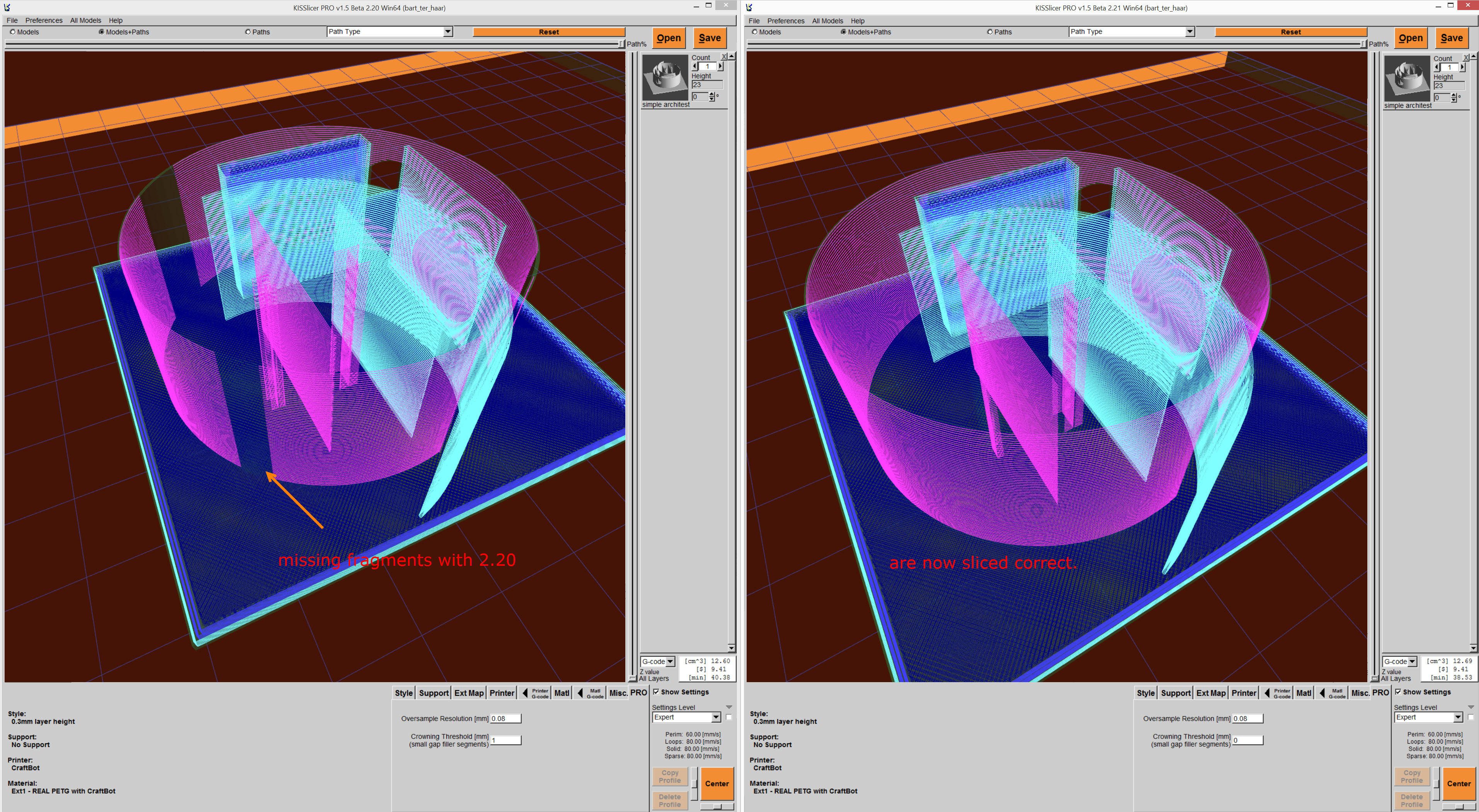
Task: Increase model Count with right arrow in Beta 2.20 window
Action: click(720, 66)
